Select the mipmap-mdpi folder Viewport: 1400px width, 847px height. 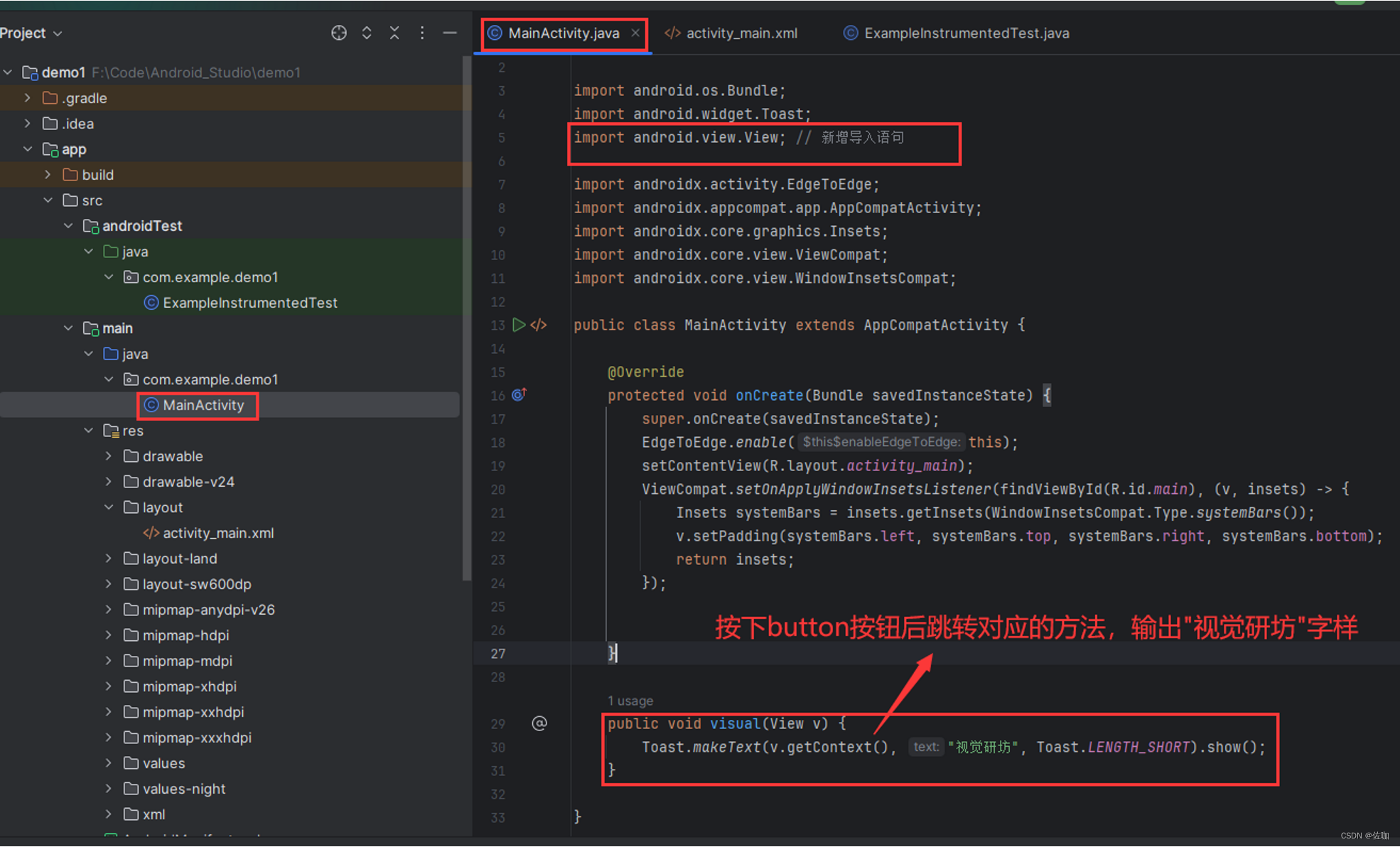[178, 661]
